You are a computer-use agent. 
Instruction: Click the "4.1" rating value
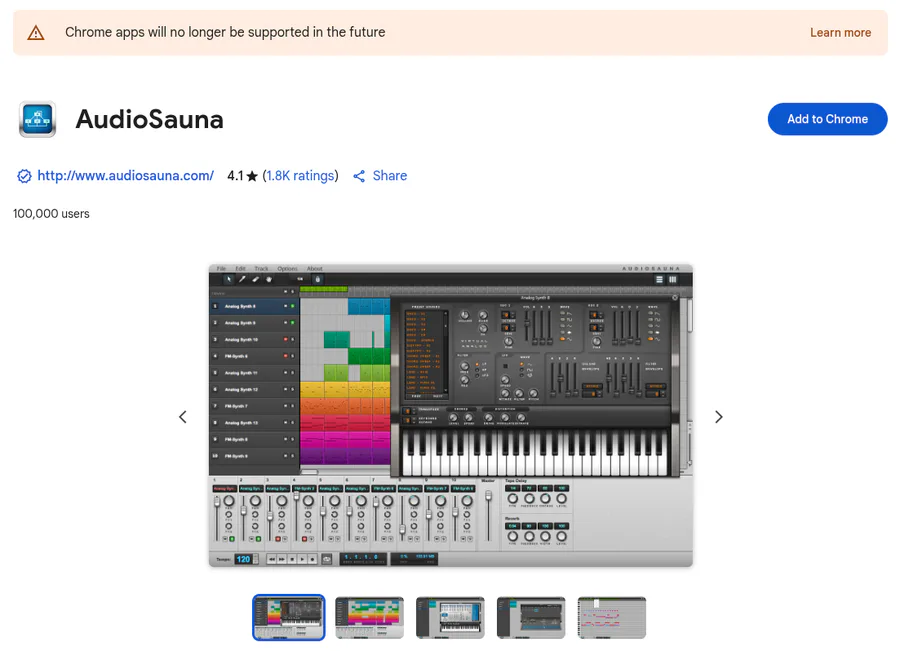pyautogui.click(x=235, y=176)
